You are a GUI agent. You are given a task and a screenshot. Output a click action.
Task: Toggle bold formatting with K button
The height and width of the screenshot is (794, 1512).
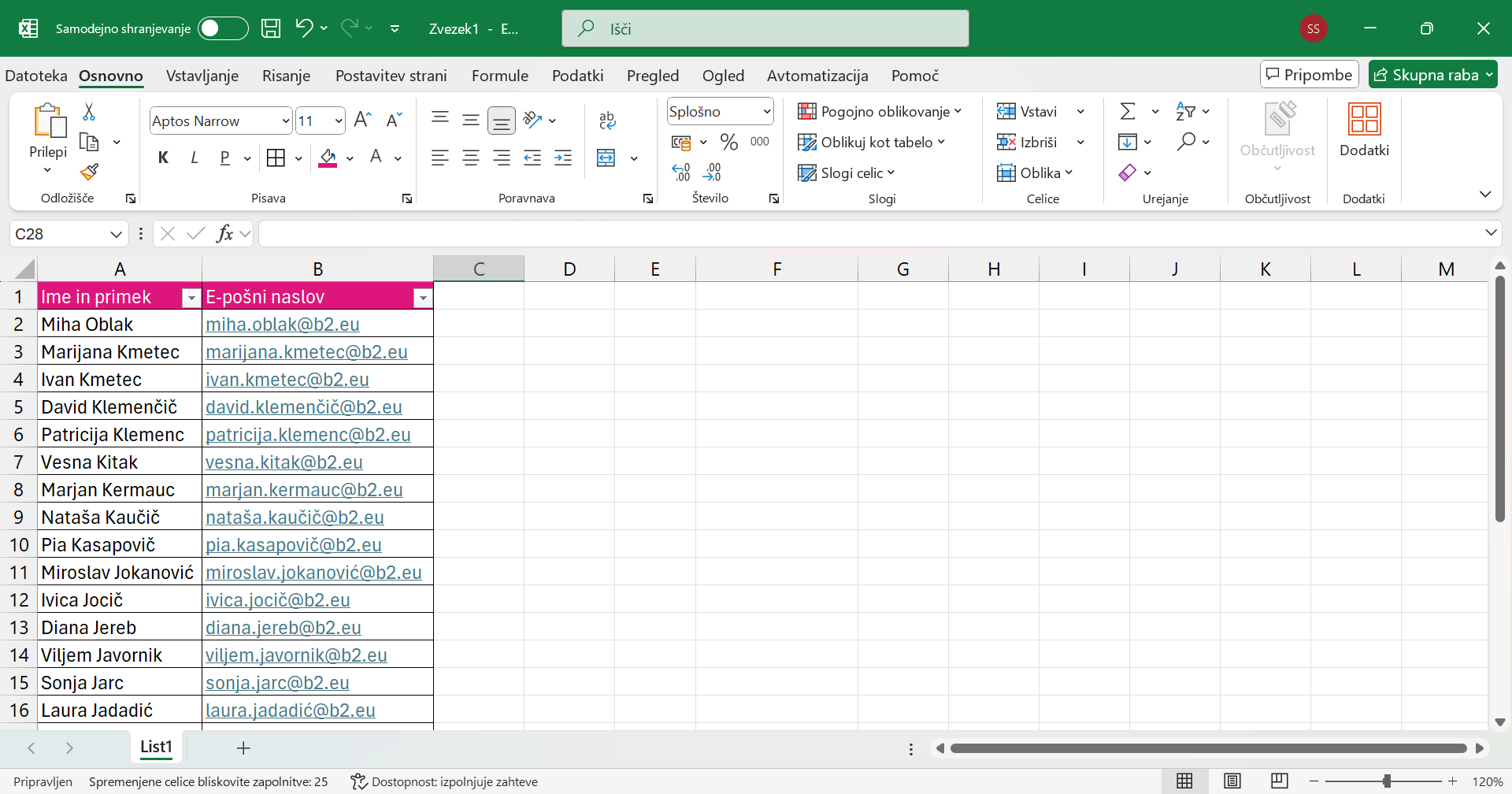coord(163,158)
